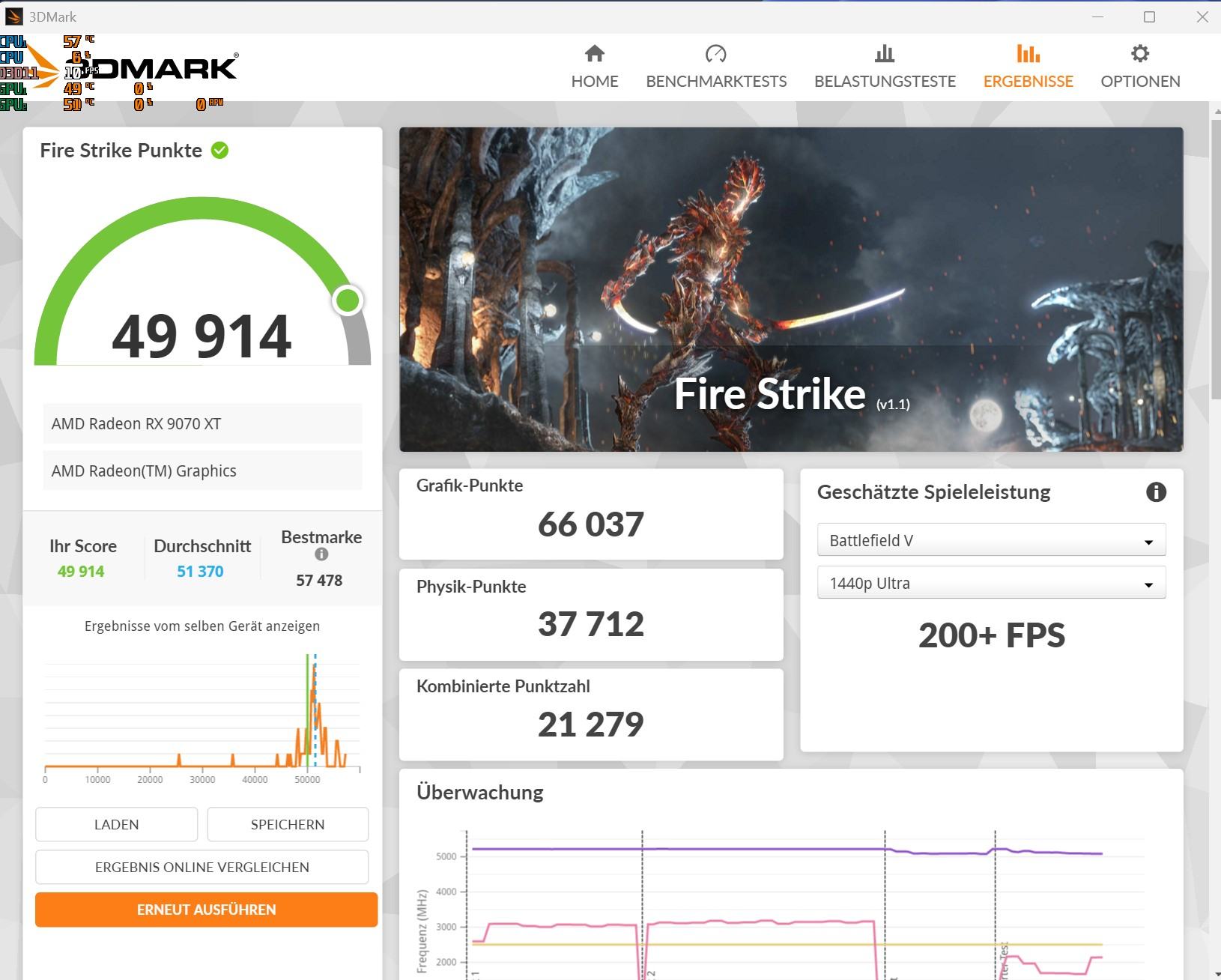The width and height of the screenshot is (1221, 980).
Task: Click the AMD Radeon(TM) Graphics field
Action: (202, 471)
